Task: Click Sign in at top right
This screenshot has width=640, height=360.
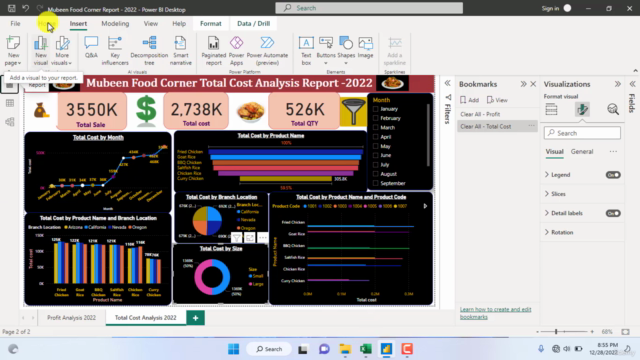Action: pos(550,8)
